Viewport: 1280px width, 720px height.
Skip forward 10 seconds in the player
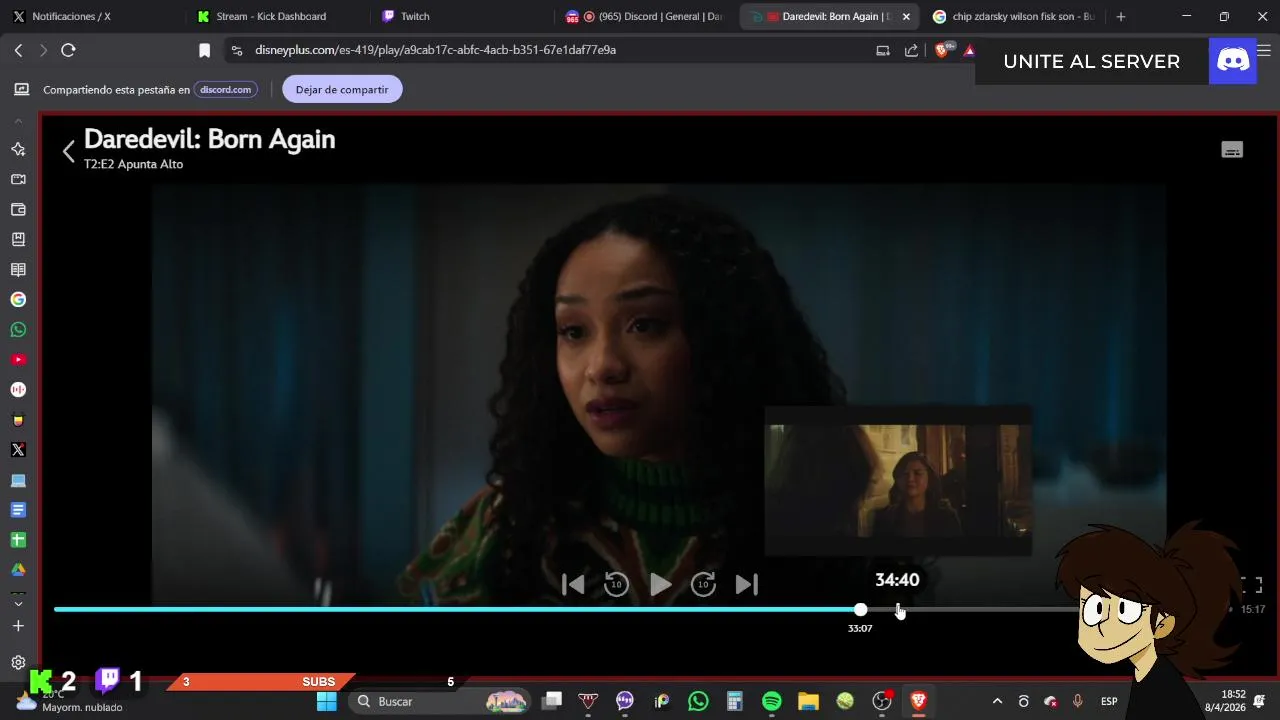(x=704, y=585)
